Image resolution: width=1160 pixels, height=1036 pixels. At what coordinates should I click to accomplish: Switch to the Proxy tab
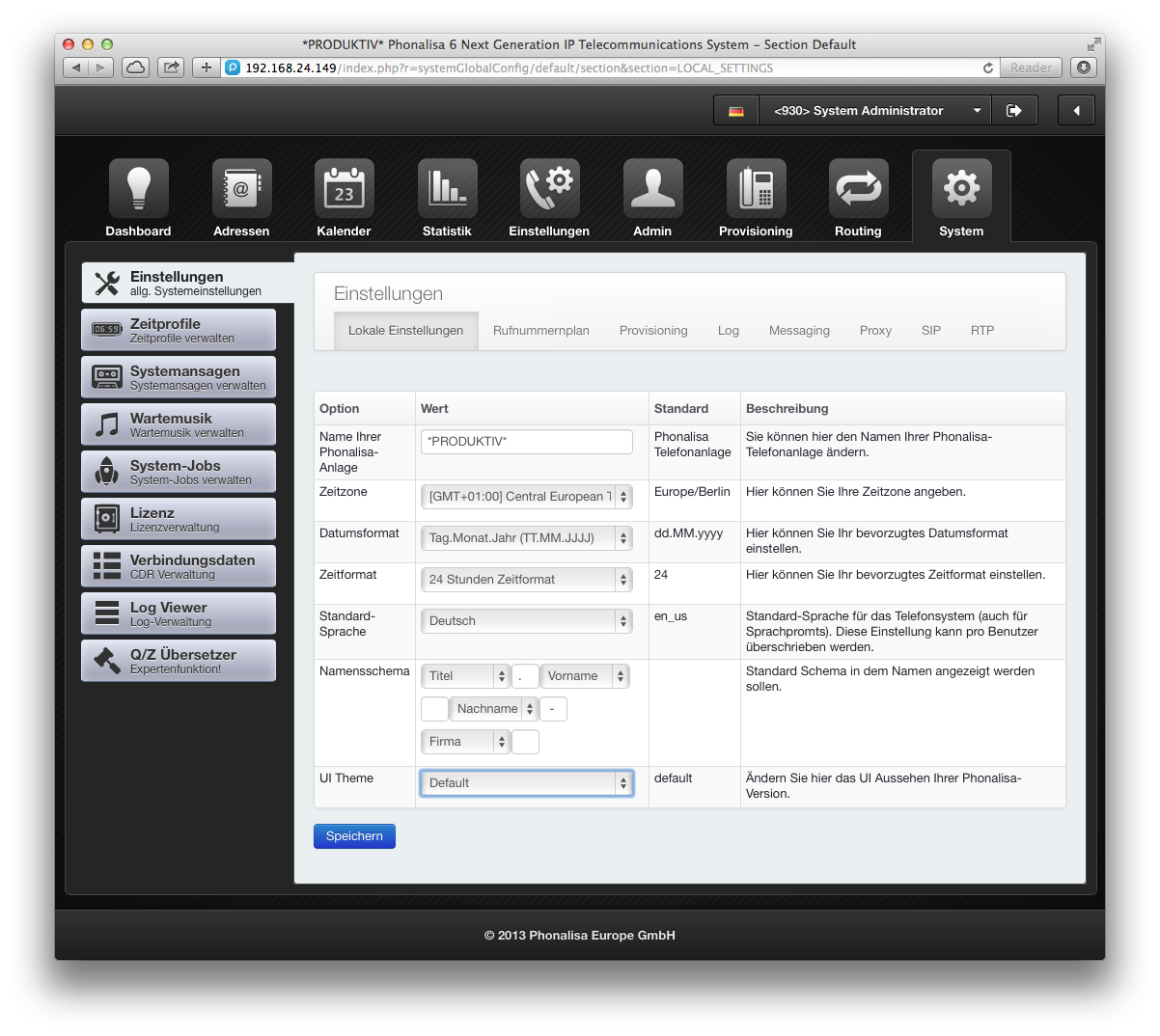[875, 331]
